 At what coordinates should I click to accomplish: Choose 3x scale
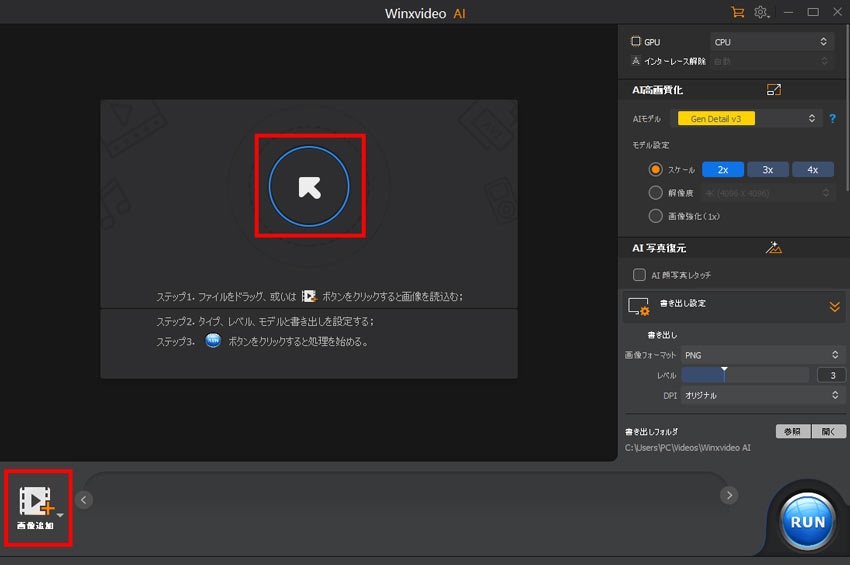(x=768, y=170)
